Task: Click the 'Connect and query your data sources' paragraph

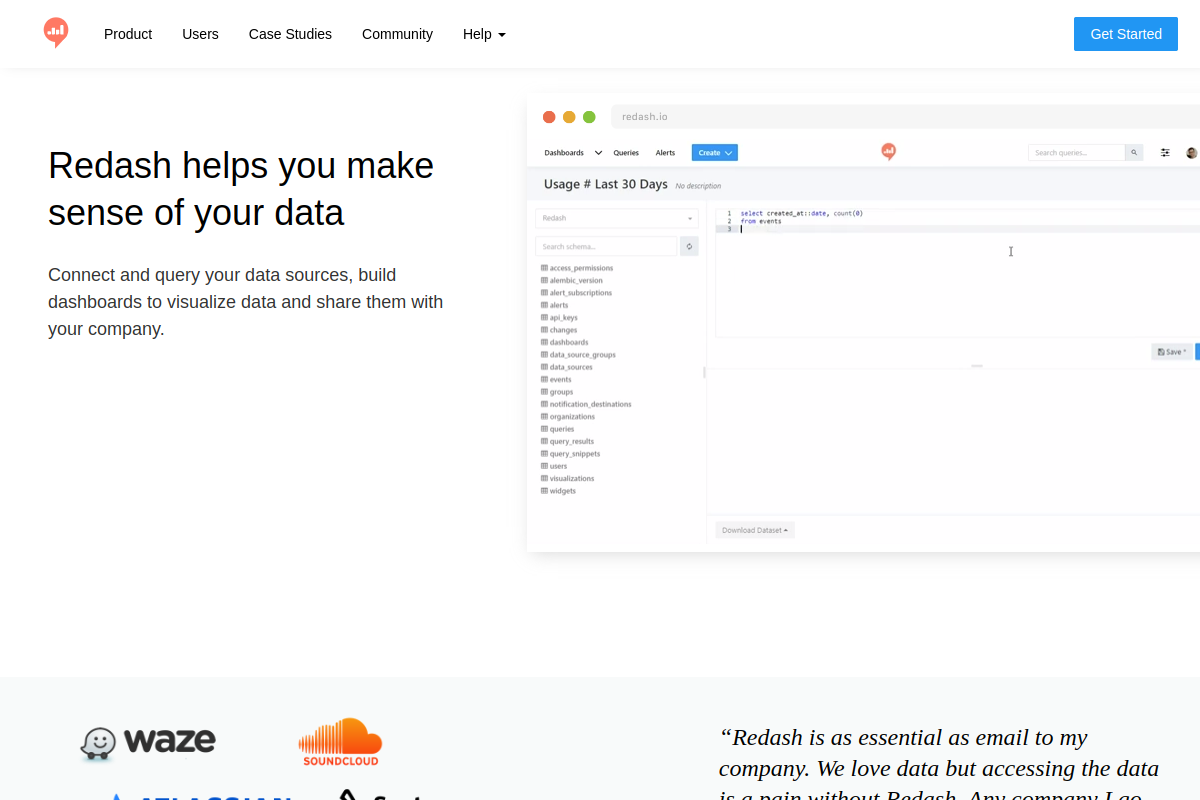Action: 246,302
